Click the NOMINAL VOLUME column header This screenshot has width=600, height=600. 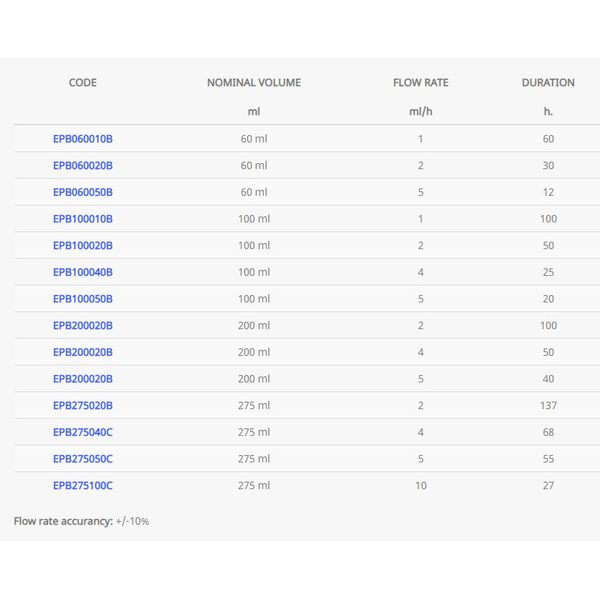pyautogui.click(x=254, y=83)
